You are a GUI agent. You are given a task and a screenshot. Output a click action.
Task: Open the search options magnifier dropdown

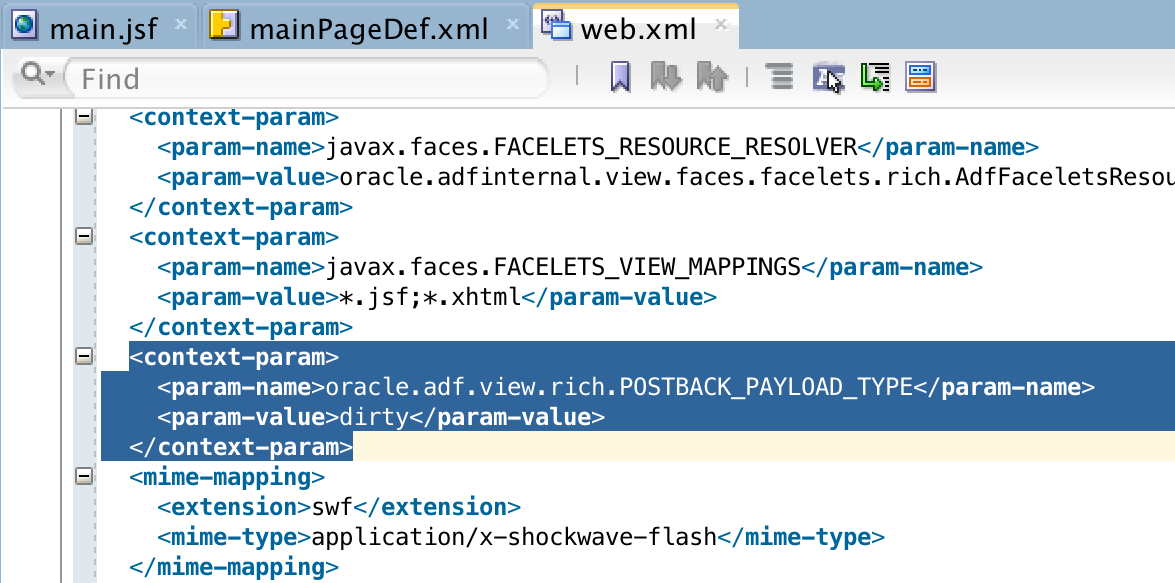pos(37,75)
